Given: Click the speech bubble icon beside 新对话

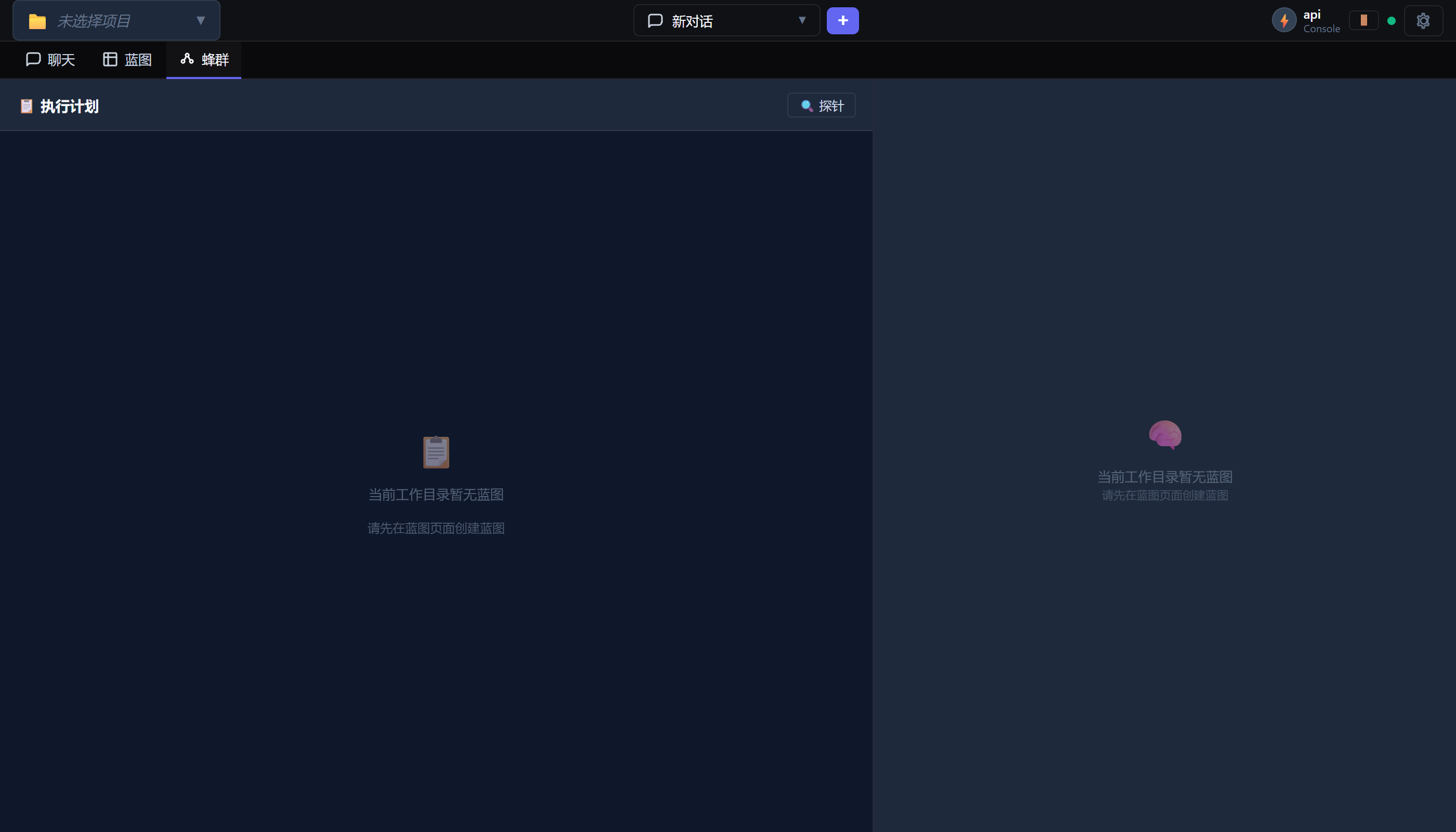Looking at the screenshot, I should point(655,21).
